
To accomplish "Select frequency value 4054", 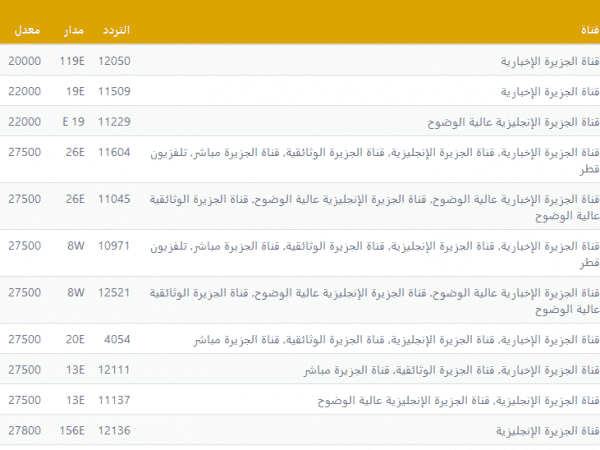I will (117, 339).
